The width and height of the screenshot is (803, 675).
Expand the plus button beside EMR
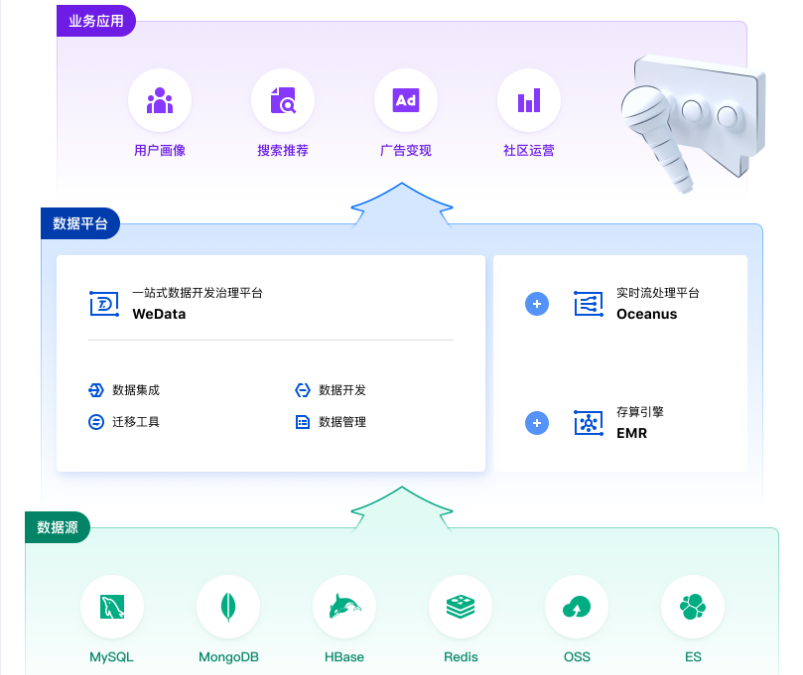(x=537, y=423)
